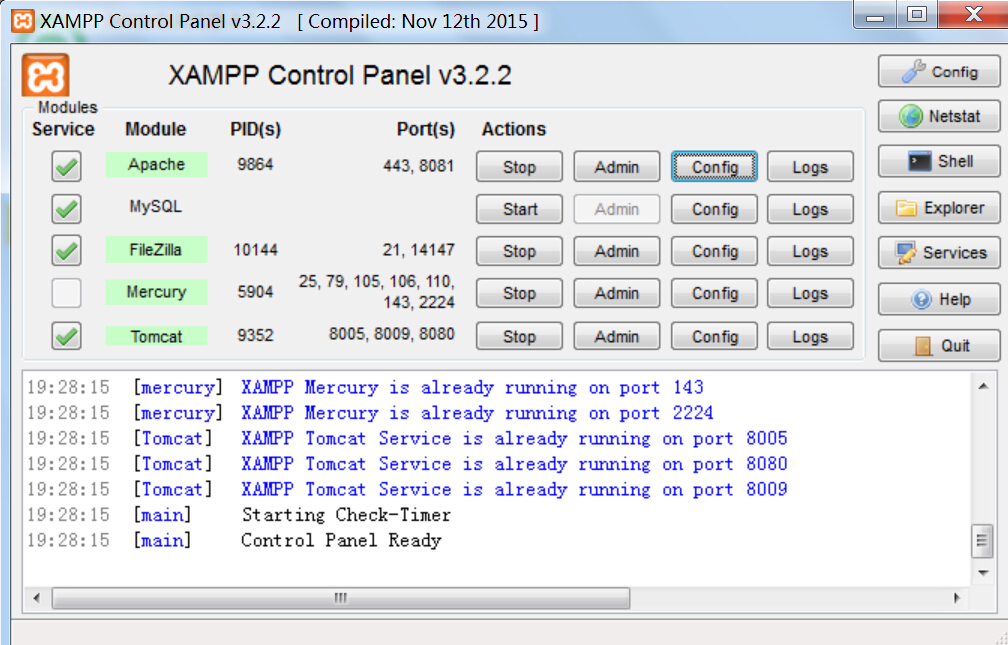The width and height of the screenshot is (1008, 645).
Task: Click the Tomcat log line for port 8080
Action: (407, 464)
